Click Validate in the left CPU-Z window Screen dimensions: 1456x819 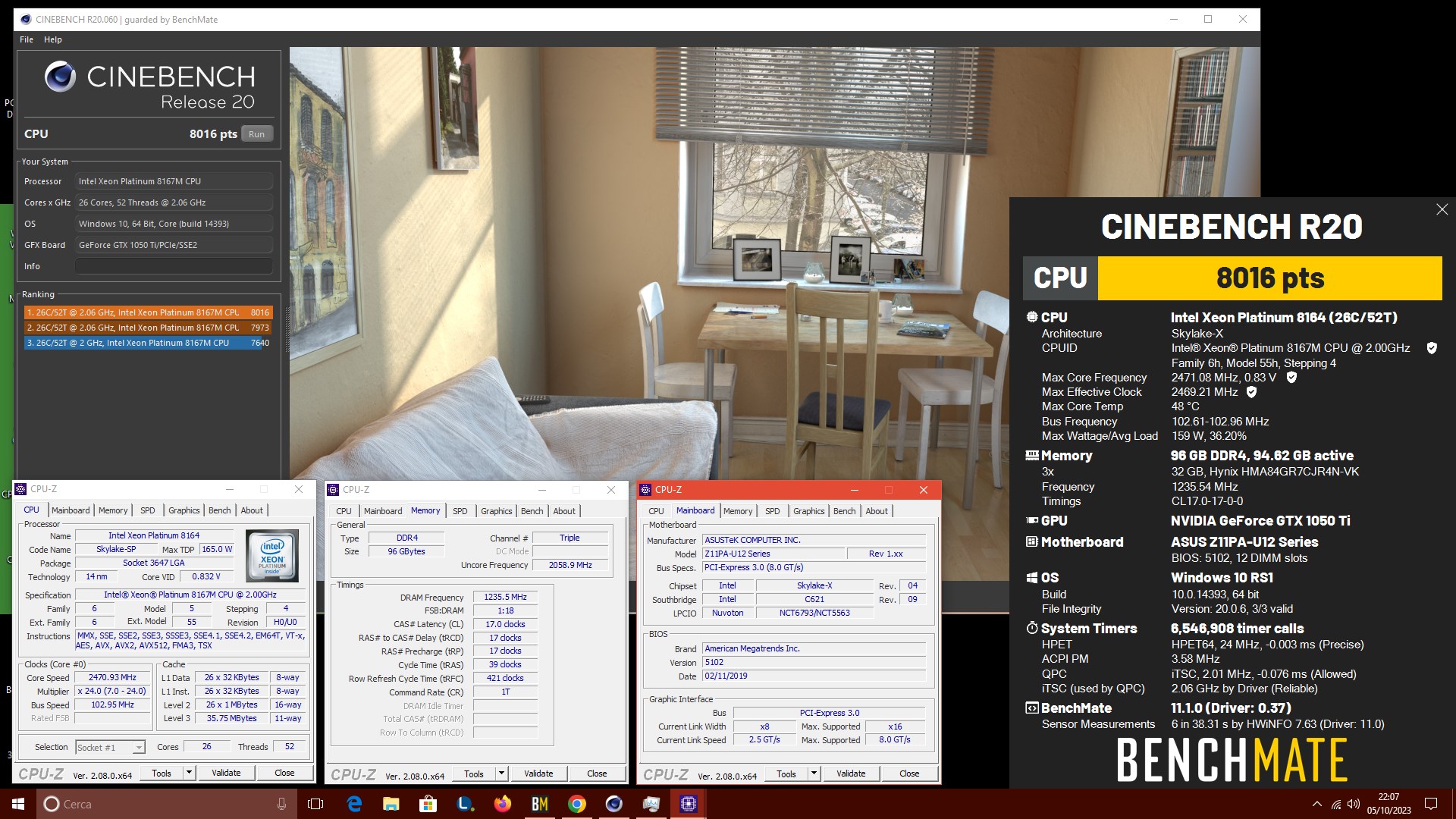point(226,773)
